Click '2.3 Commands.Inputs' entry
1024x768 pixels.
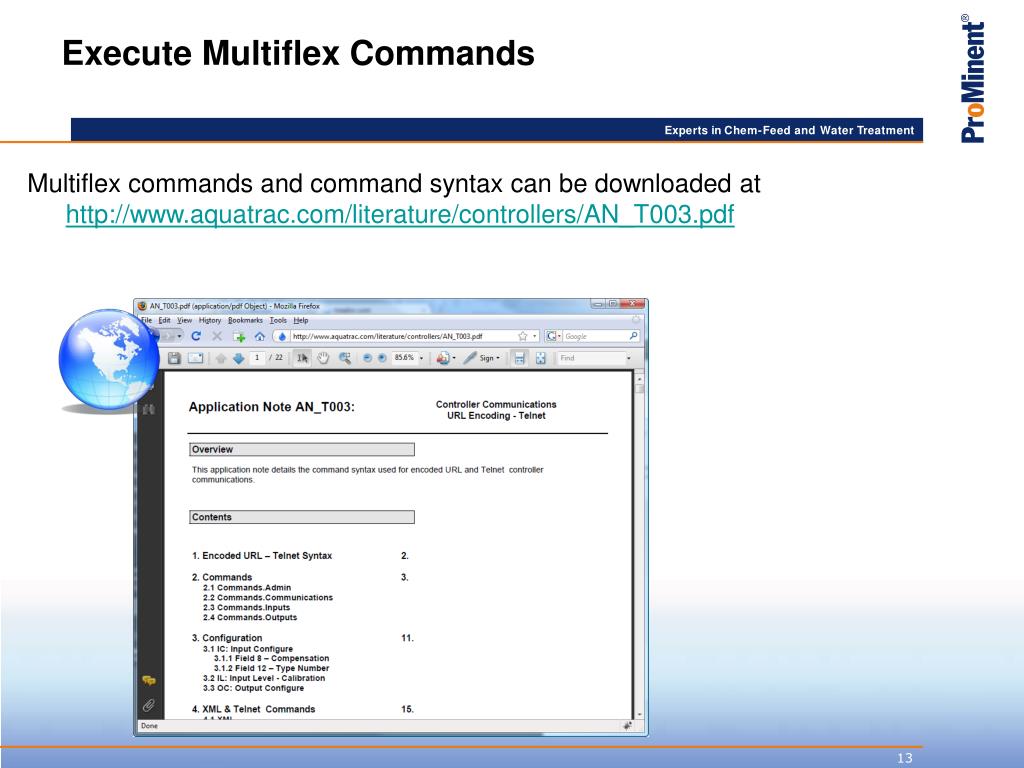pyautogui.click(x=246, y=607)
